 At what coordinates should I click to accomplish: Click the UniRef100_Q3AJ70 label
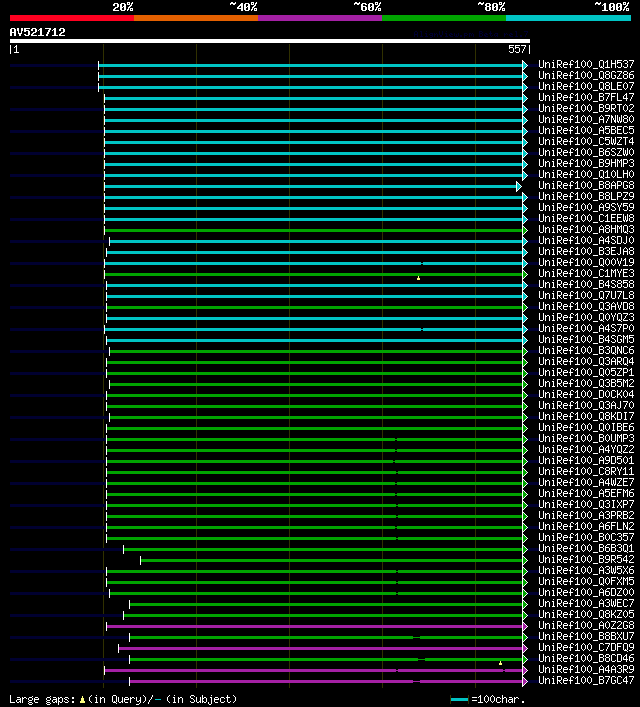[x=586, y=405]
